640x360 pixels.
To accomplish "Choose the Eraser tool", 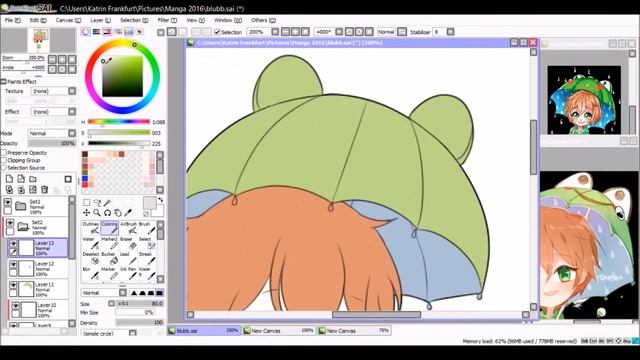I will click(128, 244).
